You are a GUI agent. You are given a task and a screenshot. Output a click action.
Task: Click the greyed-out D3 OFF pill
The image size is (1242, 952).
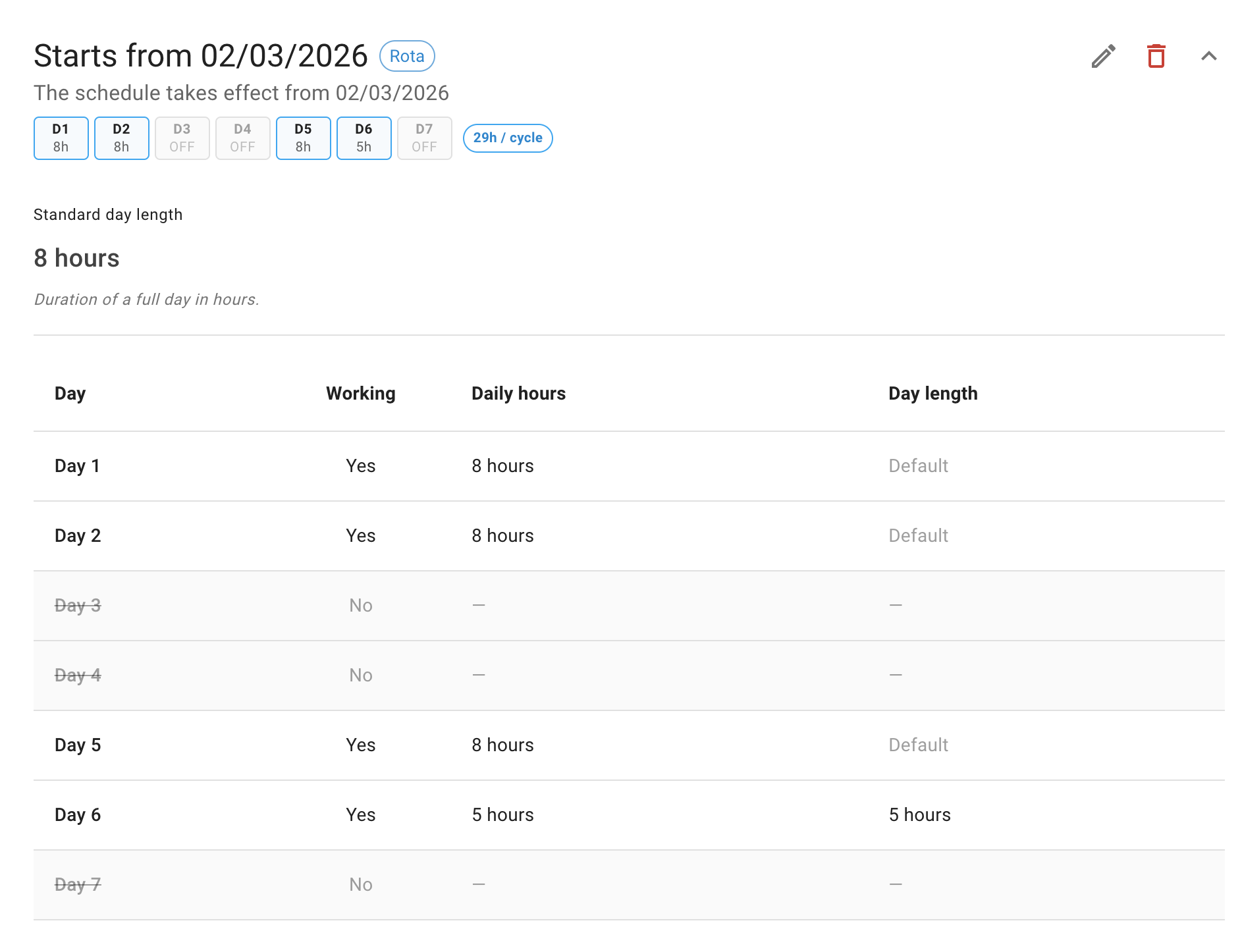tap(182, 138)
